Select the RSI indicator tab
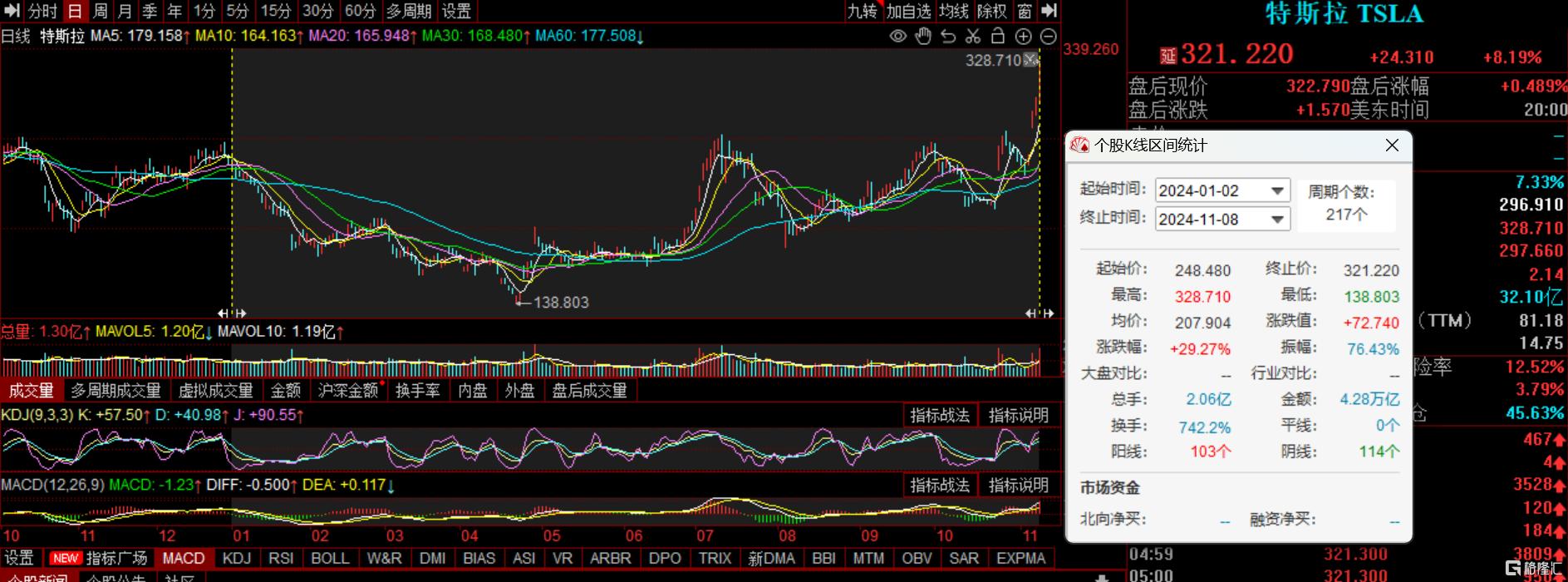This screenshot has width=1568, height=582. (281, 558)
